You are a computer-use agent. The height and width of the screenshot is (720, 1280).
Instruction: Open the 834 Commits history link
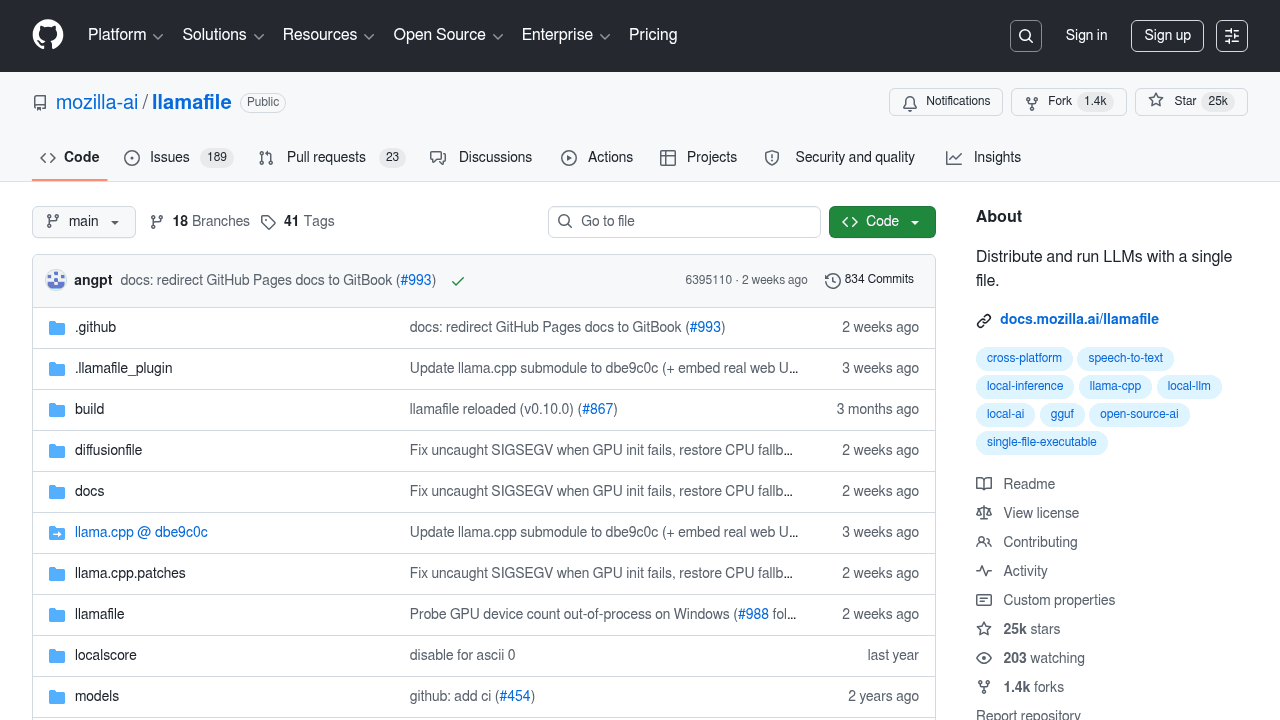point(869,280)
